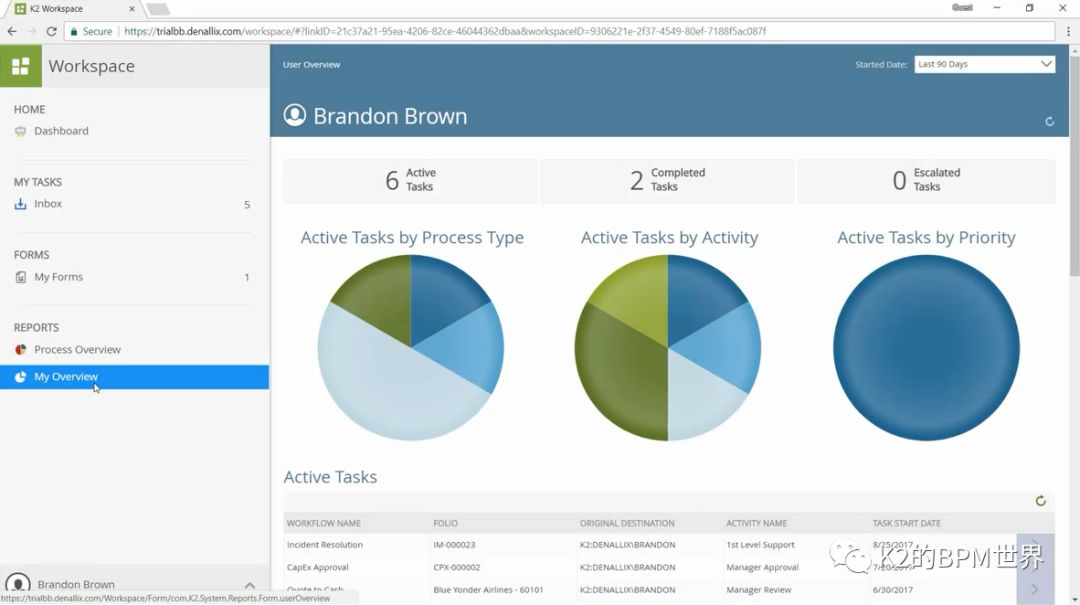Image resolution: width=1080 pixels, height=605 pixels.
Task: Sort by Activity Name column header
Action: click(756, 524)
